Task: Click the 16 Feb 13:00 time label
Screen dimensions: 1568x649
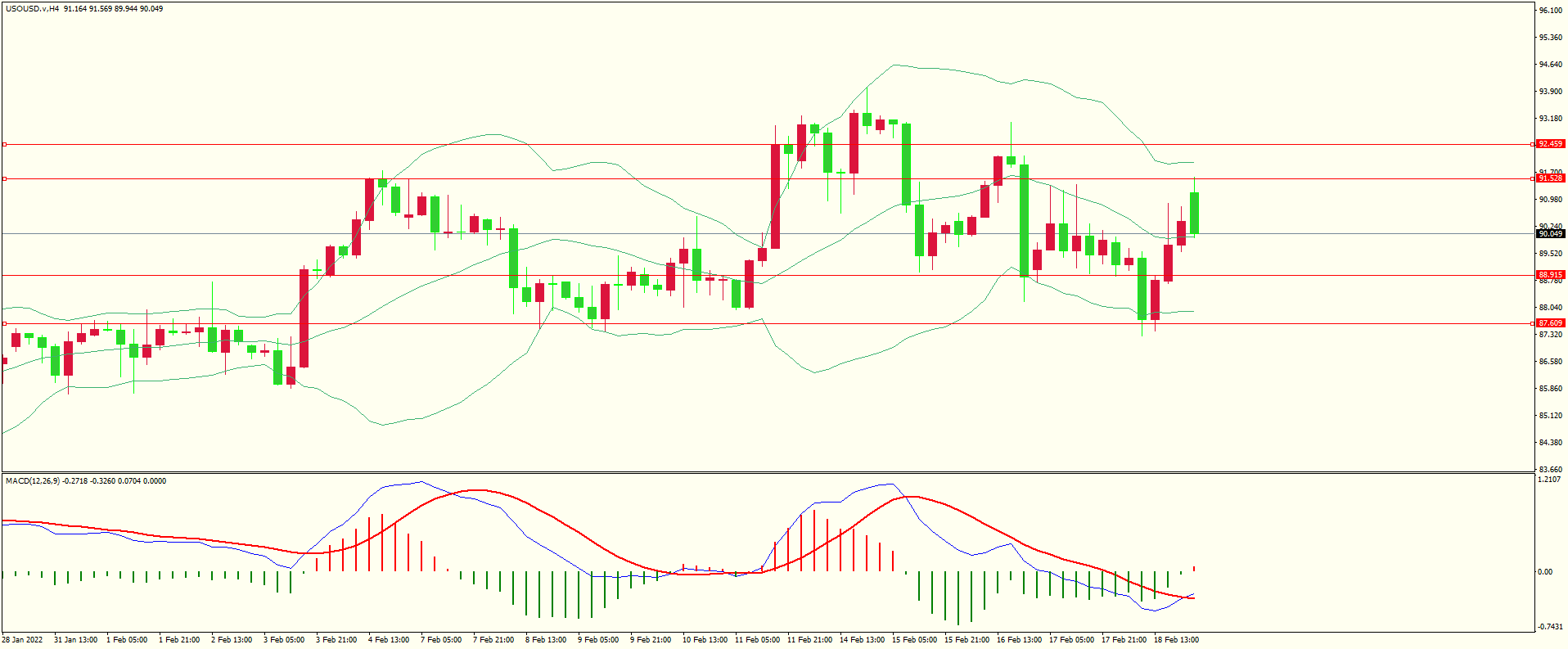Action: tap(1019, 640)
